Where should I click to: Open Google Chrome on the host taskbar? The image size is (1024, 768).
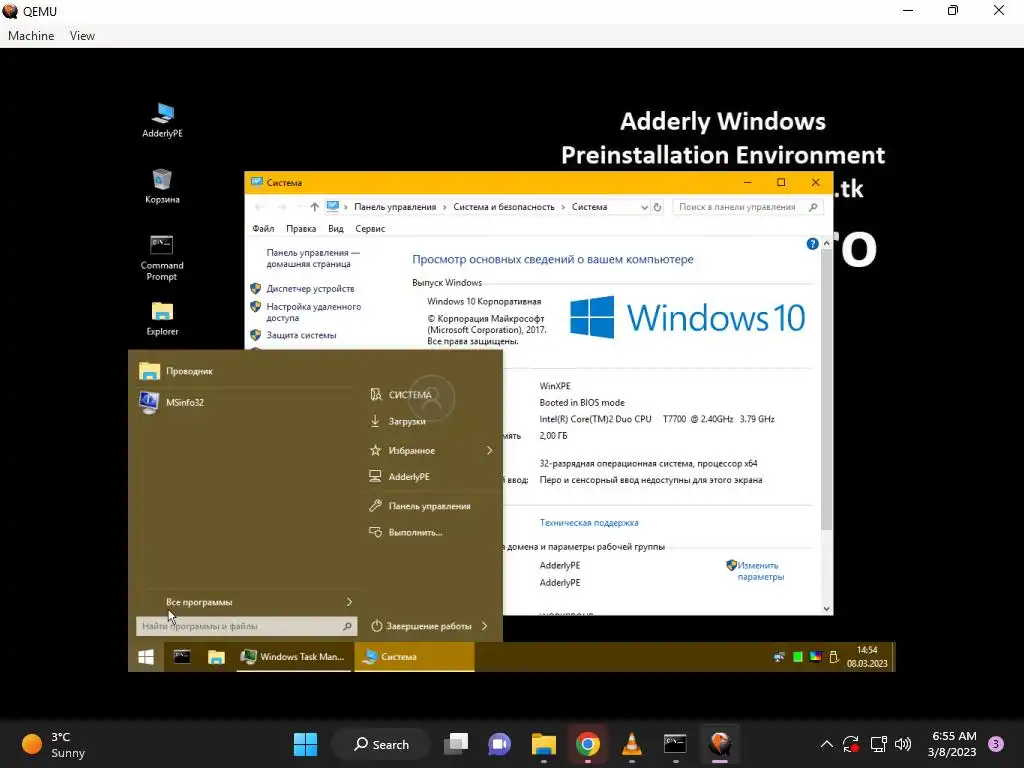coord(587,744)
